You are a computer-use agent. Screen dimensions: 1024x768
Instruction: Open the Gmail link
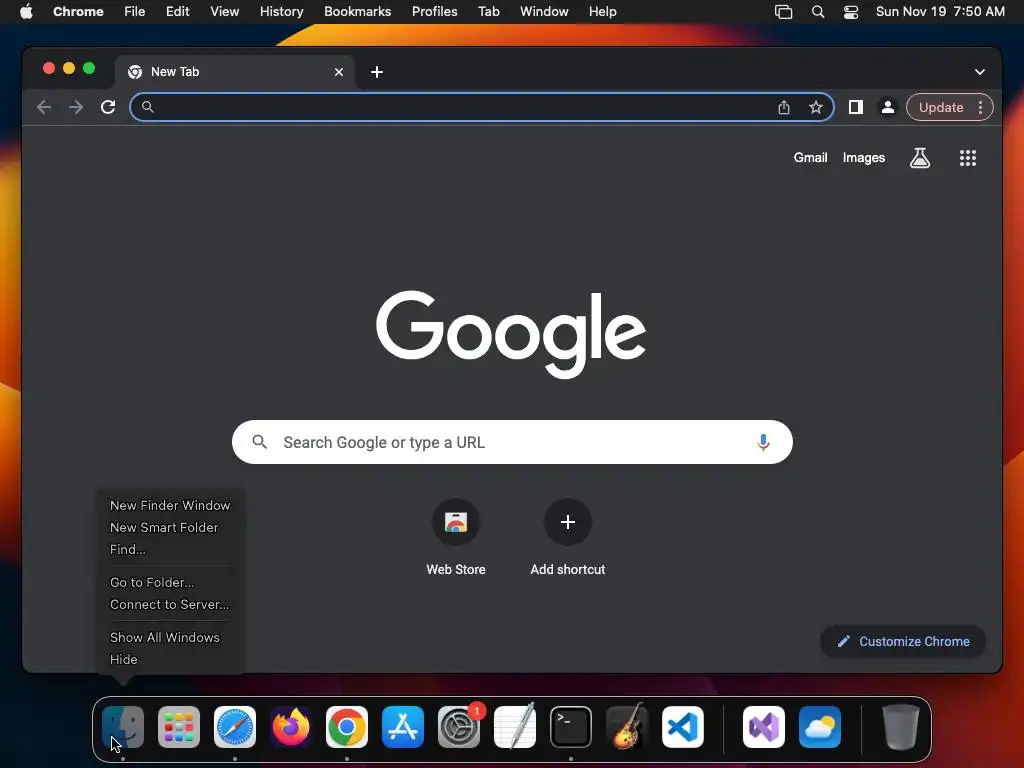pyautogui.click(x=810, y=157)
